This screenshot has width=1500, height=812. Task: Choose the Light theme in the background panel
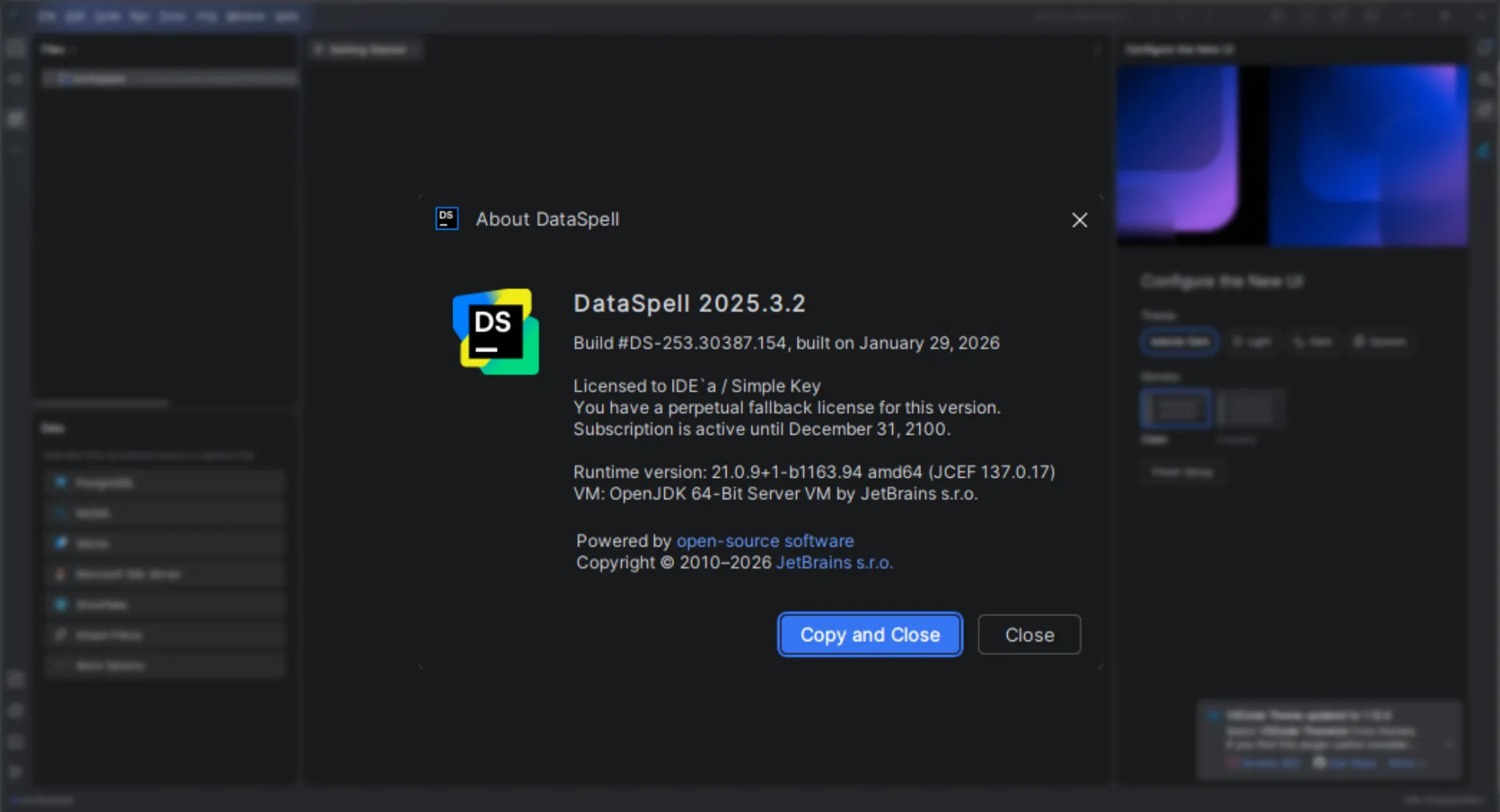click(1252, 342)
